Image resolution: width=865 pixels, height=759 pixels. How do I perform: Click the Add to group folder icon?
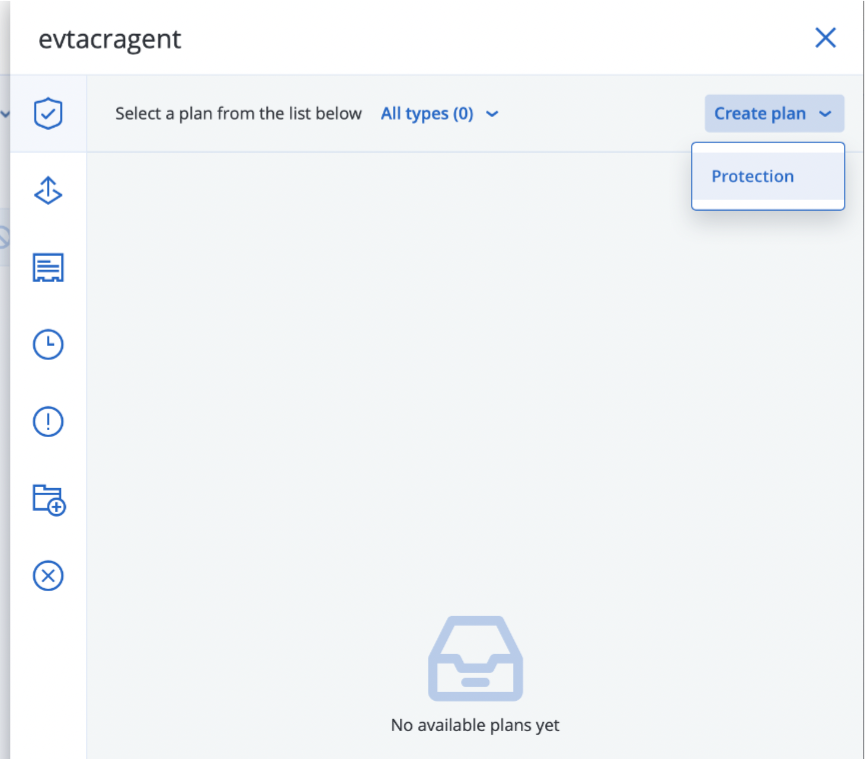coord(48,499)
